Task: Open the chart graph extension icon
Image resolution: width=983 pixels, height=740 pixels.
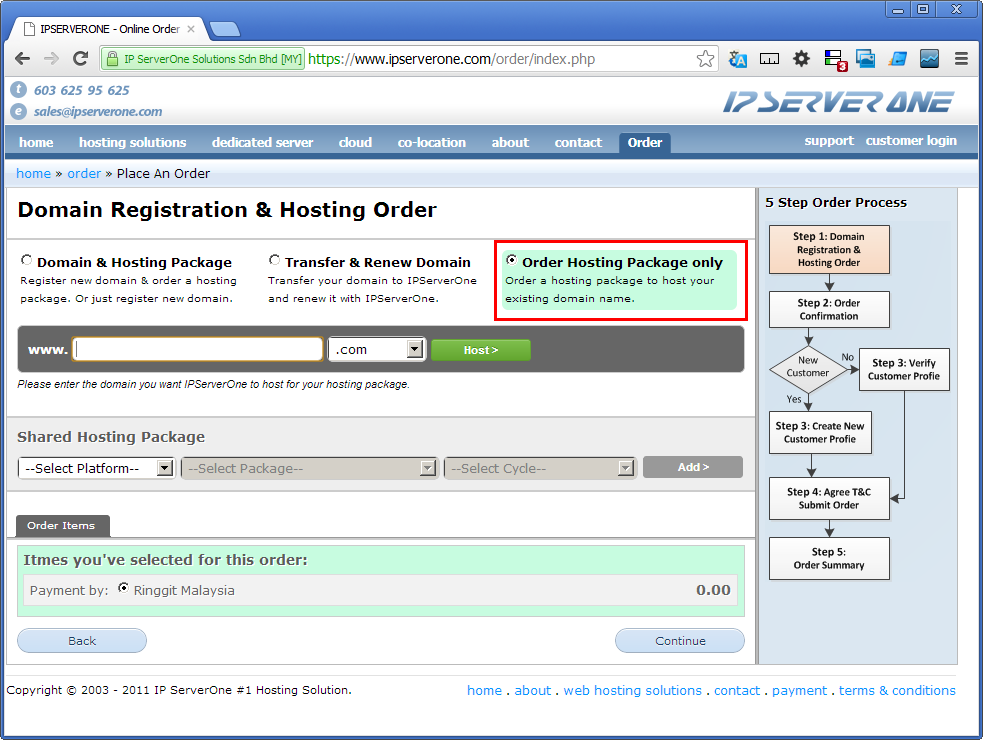Action: point(929,59)
